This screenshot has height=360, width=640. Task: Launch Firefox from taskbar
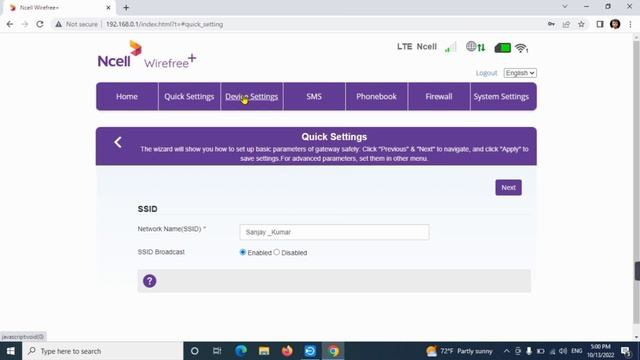(x=287, y=351)
